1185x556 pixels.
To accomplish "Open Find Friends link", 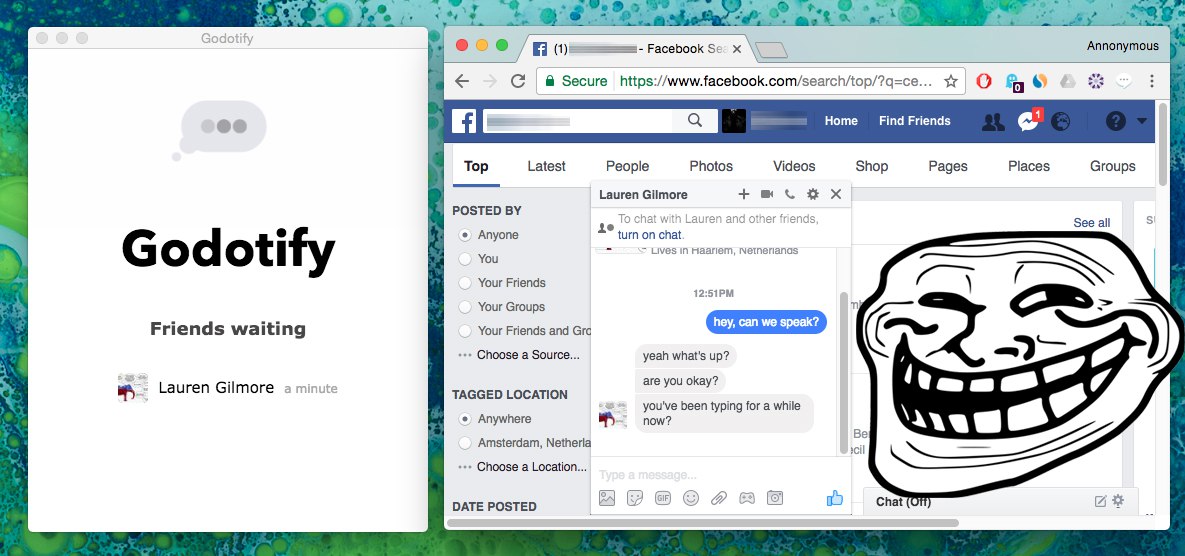I will point(914,121).
